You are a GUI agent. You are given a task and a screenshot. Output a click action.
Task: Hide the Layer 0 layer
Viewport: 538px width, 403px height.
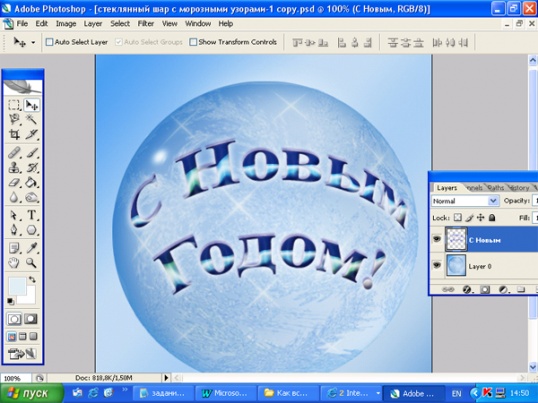437,265
